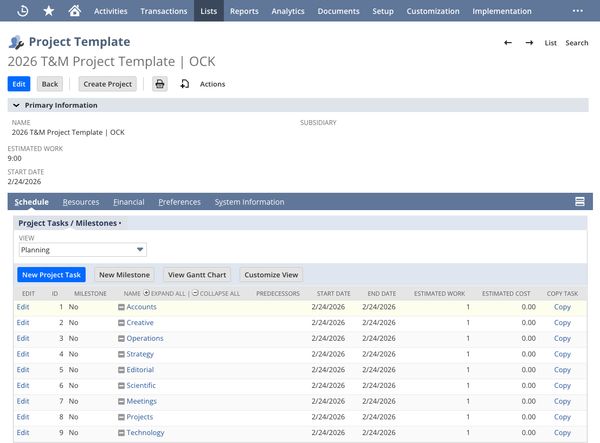The width and height of the screenshot is (600, 443).
Task: Click the New Project Task button
Action: click(52, 274)
